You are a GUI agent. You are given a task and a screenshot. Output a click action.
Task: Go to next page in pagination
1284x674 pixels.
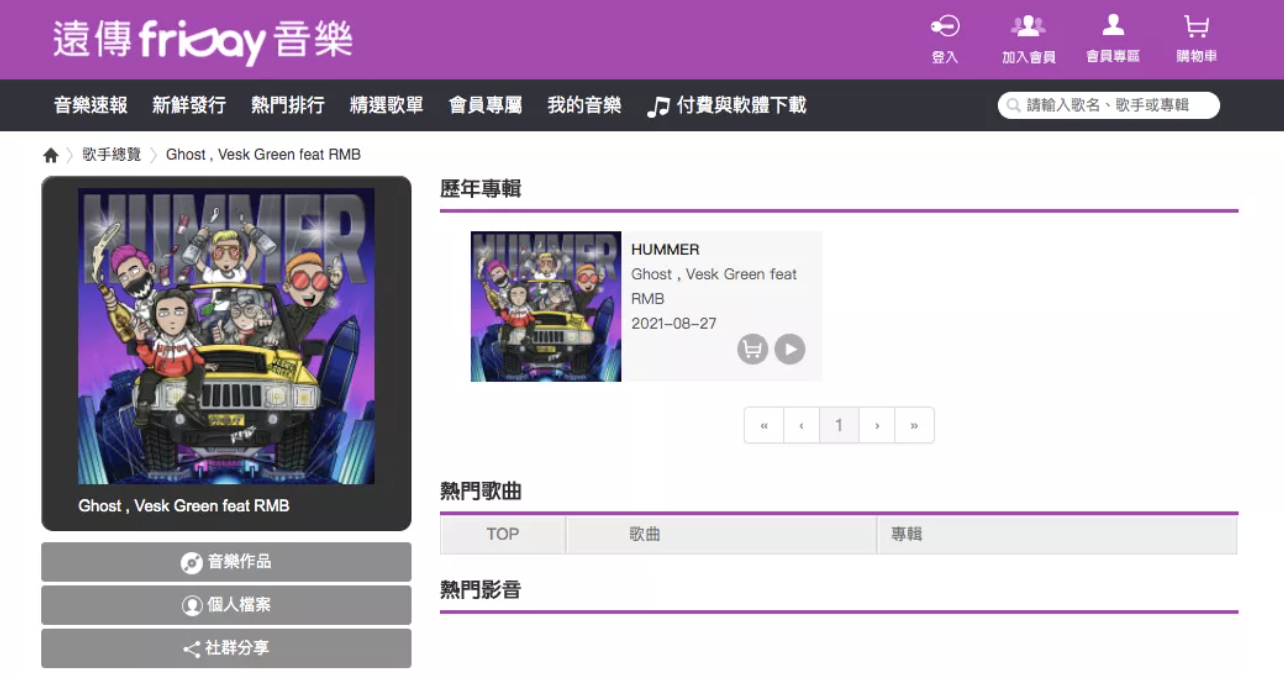(x=877, y=425)
